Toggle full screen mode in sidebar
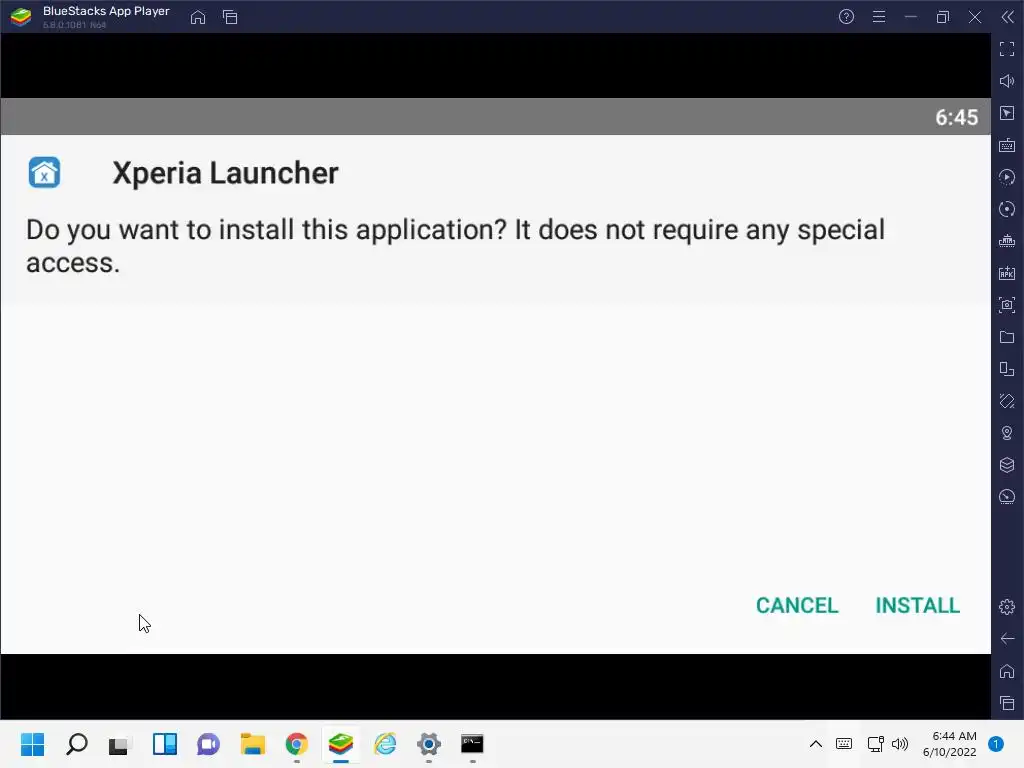Screen dimensions: 1024x768 [x=1007, y=49]
